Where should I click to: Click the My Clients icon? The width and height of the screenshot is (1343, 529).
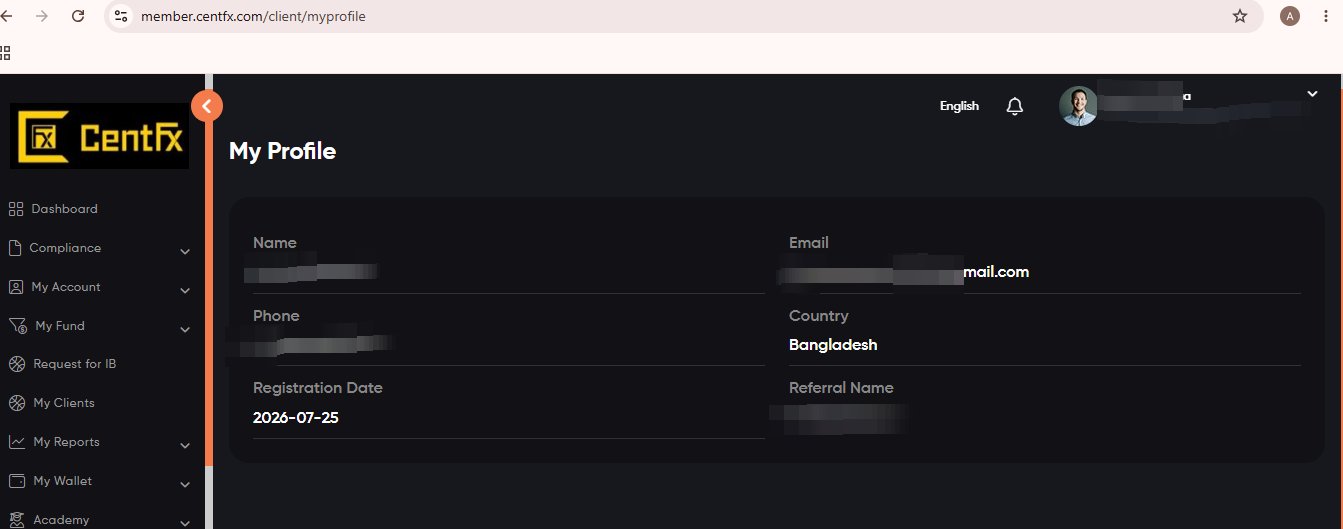pos(16,403)
